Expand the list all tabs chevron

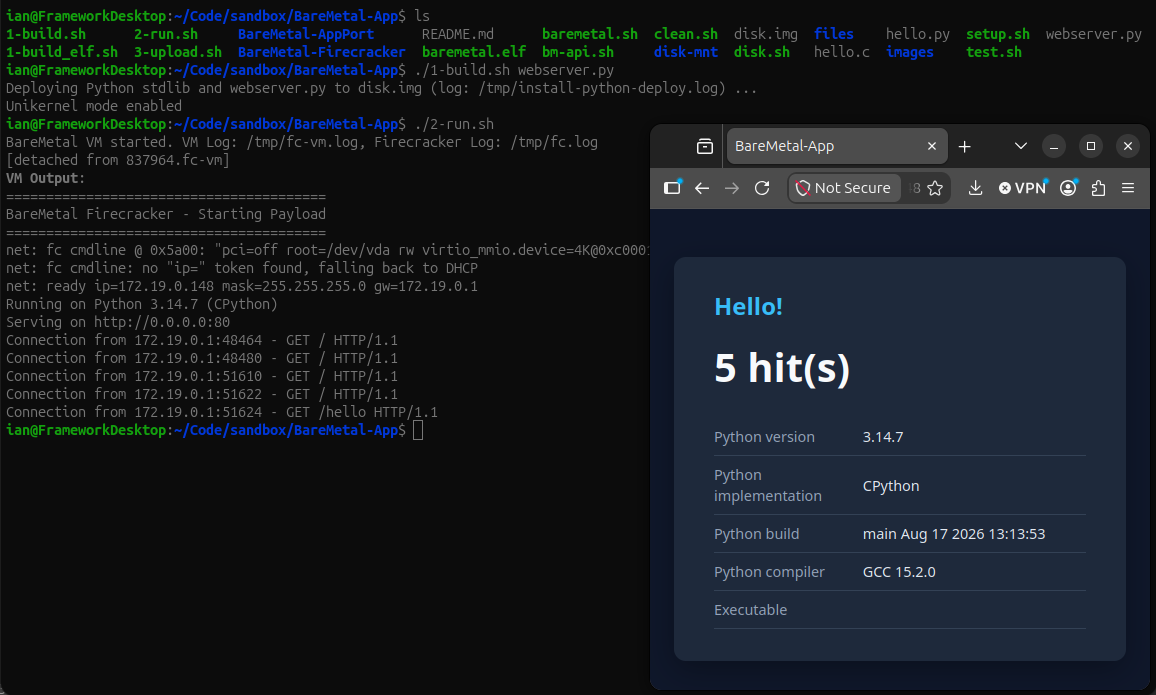click(x=1020, y=146)
